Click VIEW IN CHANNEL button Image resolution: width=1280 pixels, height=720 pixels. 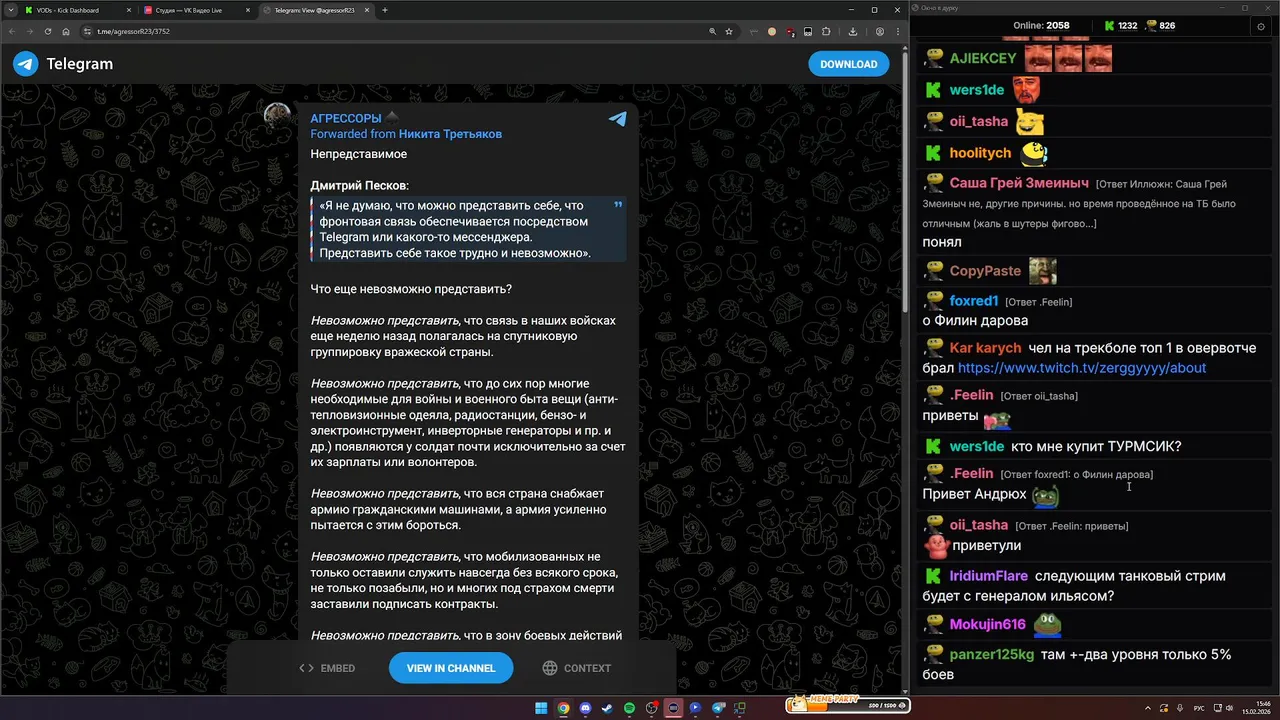[x=451, y=668]
